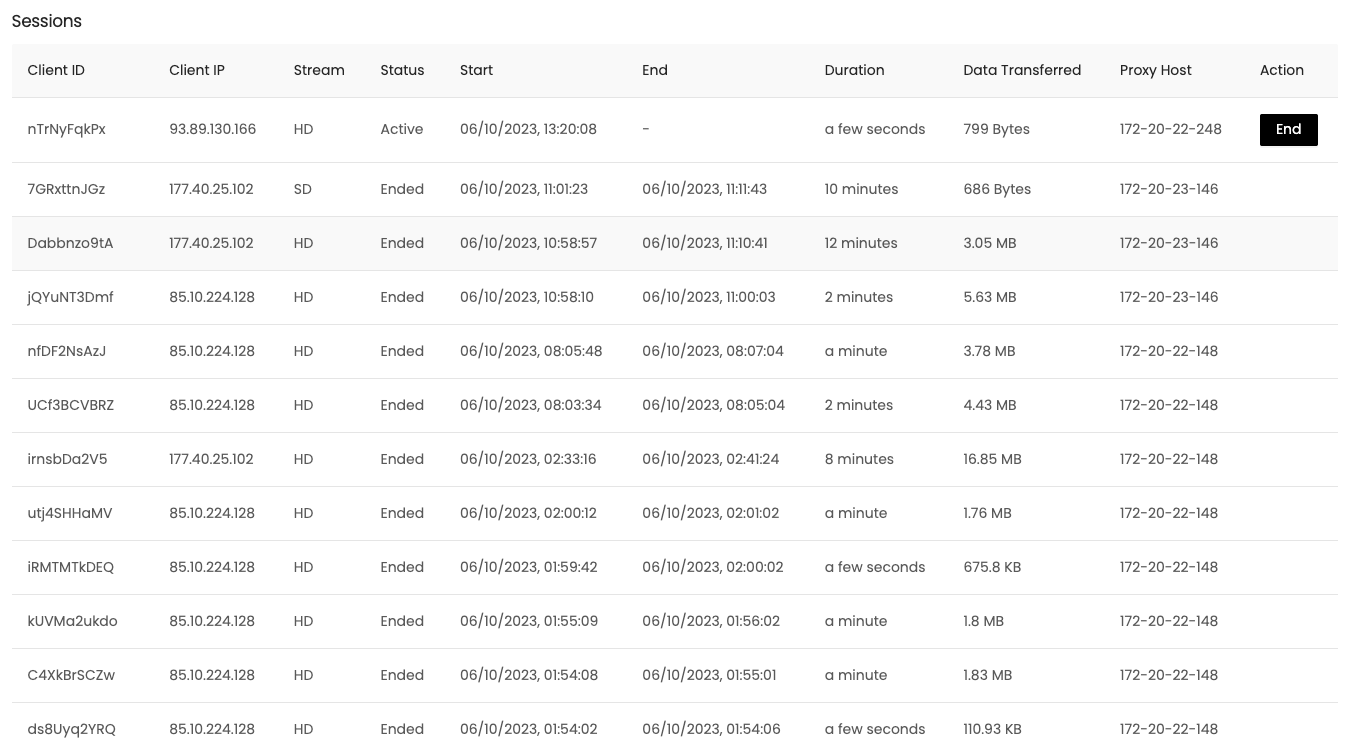Select client ID iRMTMTkDEQ
Viewport: 1351px width, 755px height.
71,567
